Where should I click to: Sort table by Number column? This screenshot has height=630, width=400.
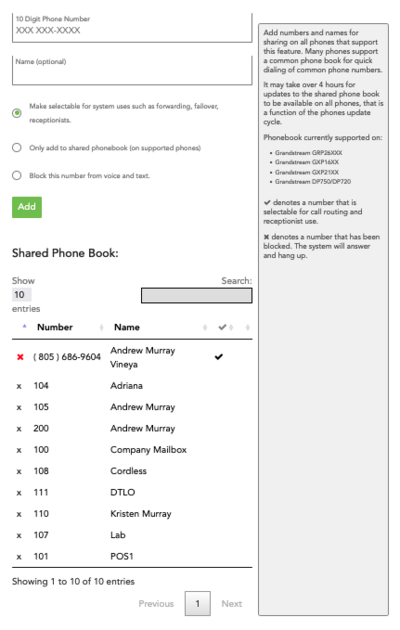coord(55,327)
